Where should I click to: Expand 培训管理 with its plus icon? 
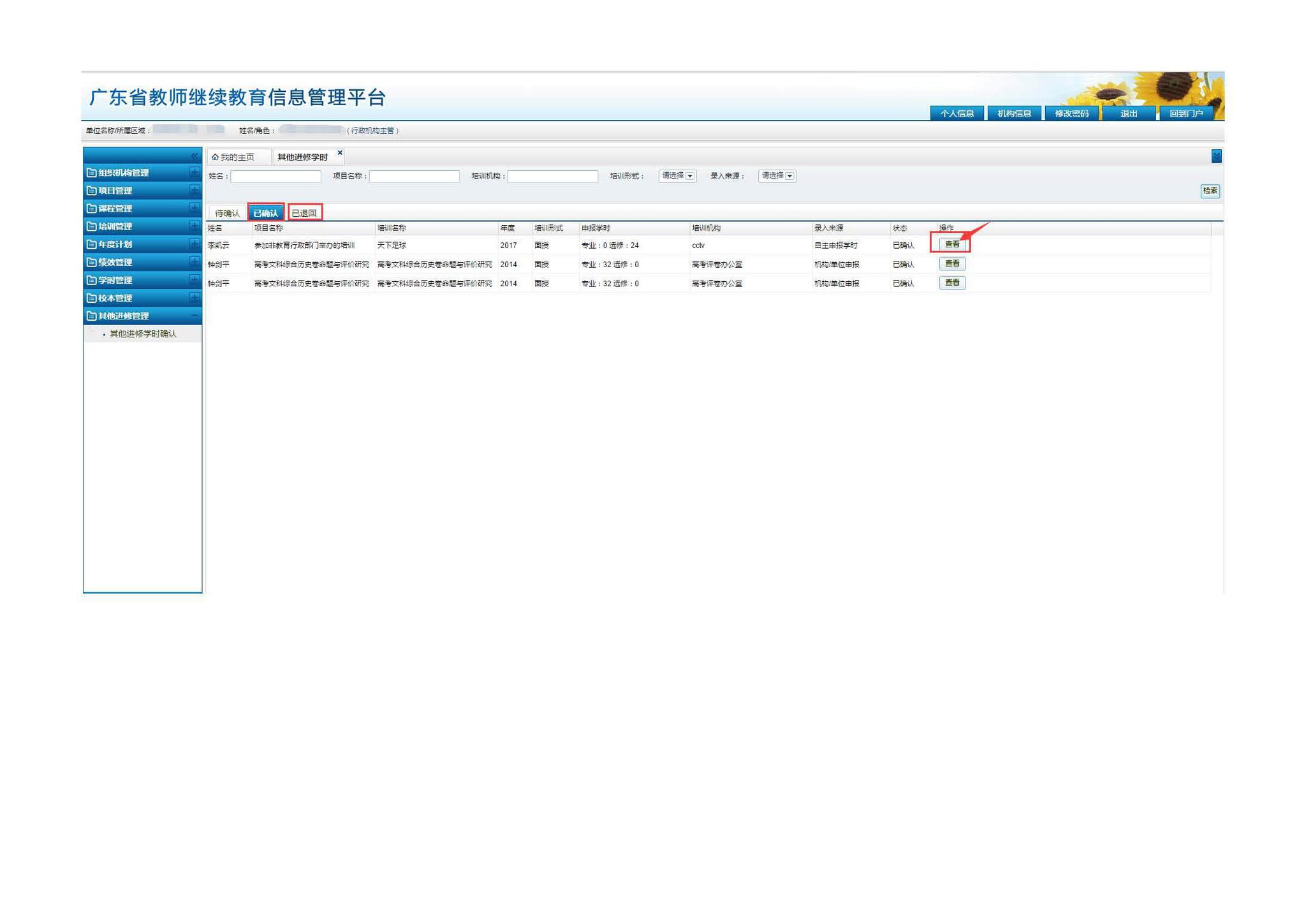[x=194, y=226]
